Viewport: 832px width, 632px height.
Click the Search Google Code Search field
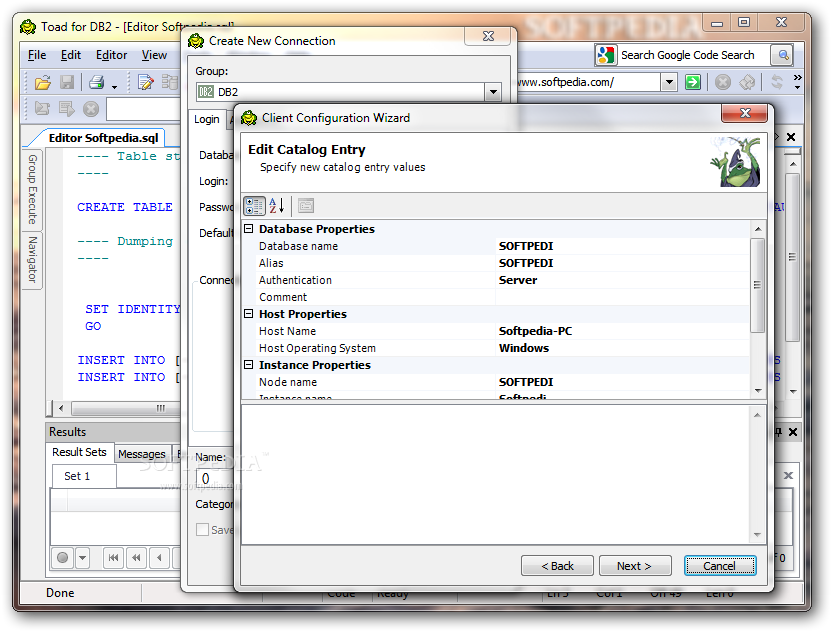692,55
